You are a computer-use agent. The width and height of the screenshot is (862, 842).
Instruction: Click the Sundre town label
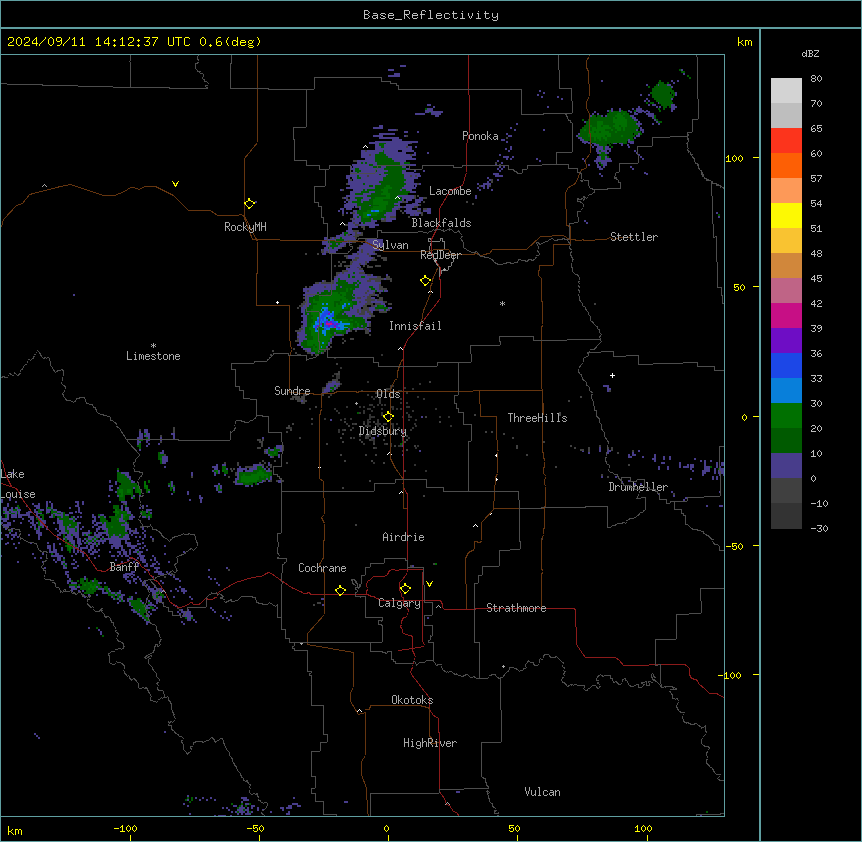pos(292,391)
